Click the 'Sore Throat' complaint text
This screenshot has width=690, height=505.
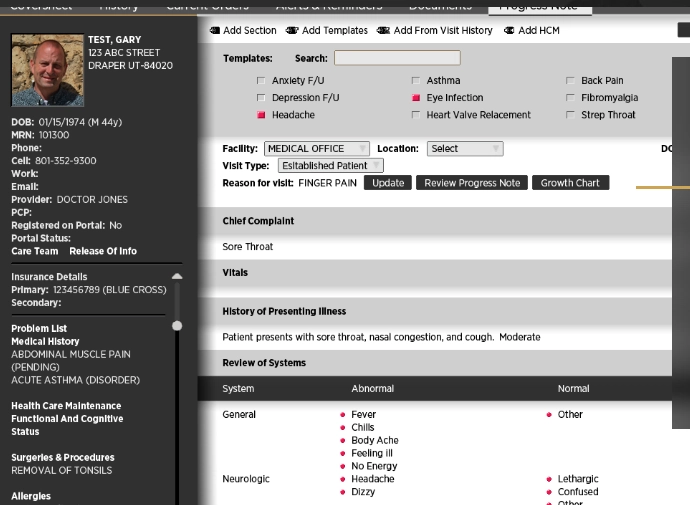[x=248, y=247]
